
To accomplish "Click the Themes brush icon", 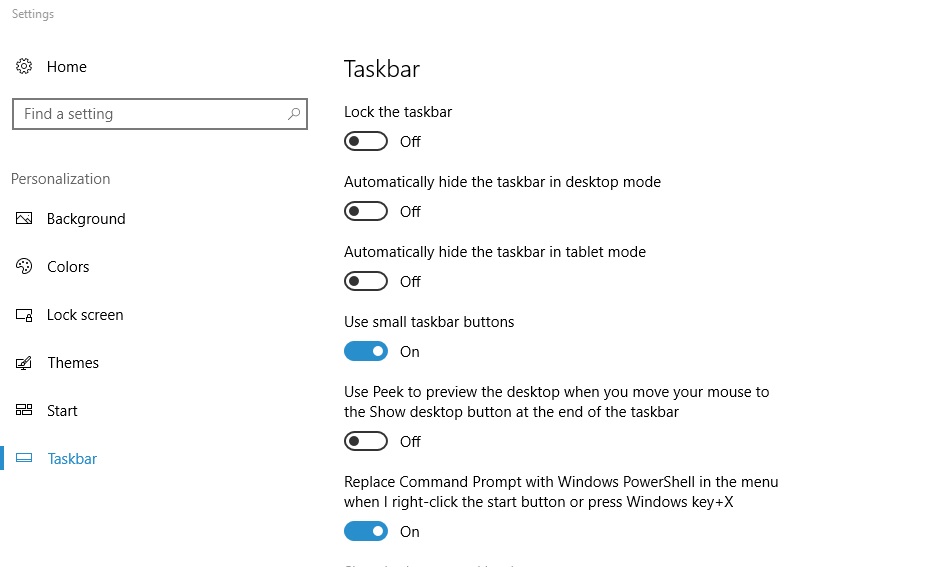I will pyautogui.click(x=24, y=363).
